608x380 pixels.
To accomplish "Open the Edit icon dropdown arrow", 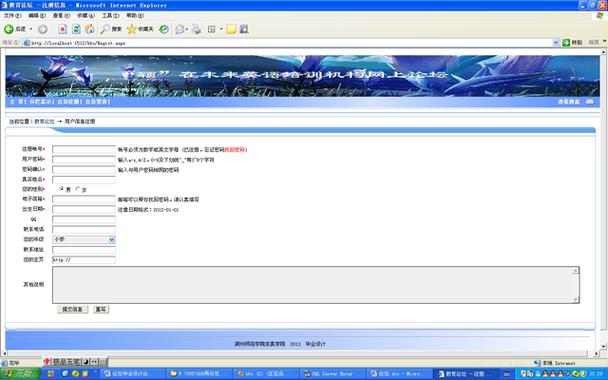I will click(221, 29).
